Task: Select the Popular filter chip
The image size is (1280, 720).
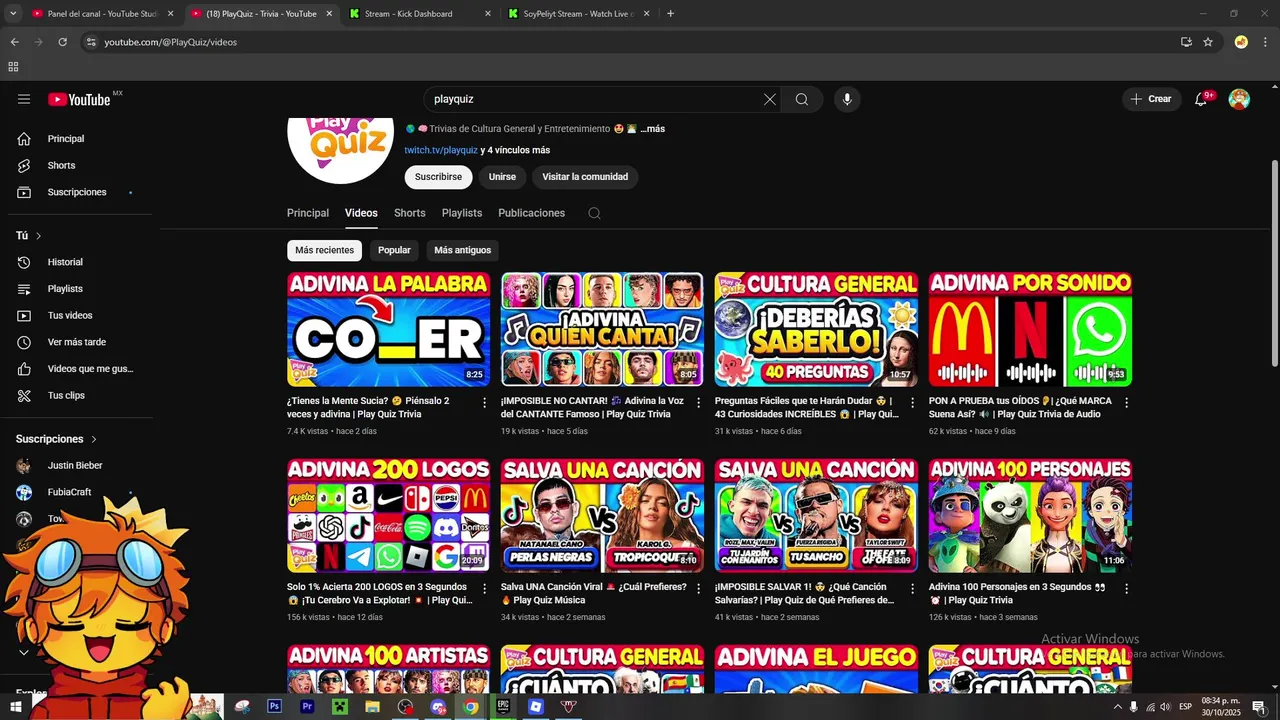Action: click(x=394, y=250)
